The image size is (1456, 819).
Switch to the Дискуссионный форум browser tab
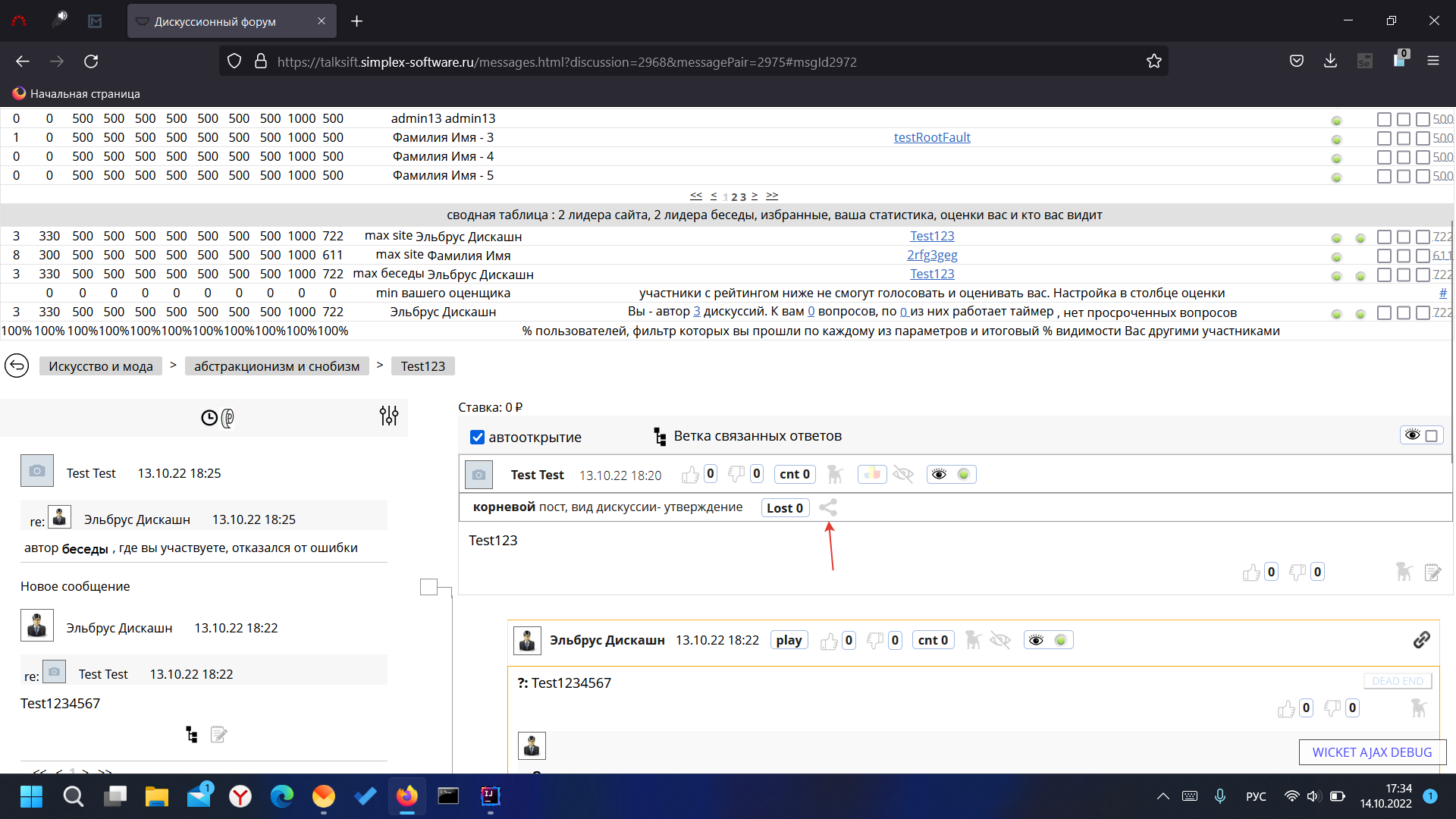coord(231,21)
